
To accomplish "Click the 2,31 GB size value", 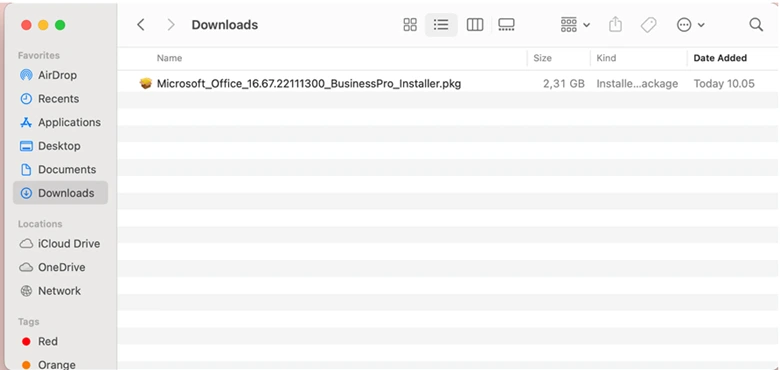I will [x=564, y=84].
